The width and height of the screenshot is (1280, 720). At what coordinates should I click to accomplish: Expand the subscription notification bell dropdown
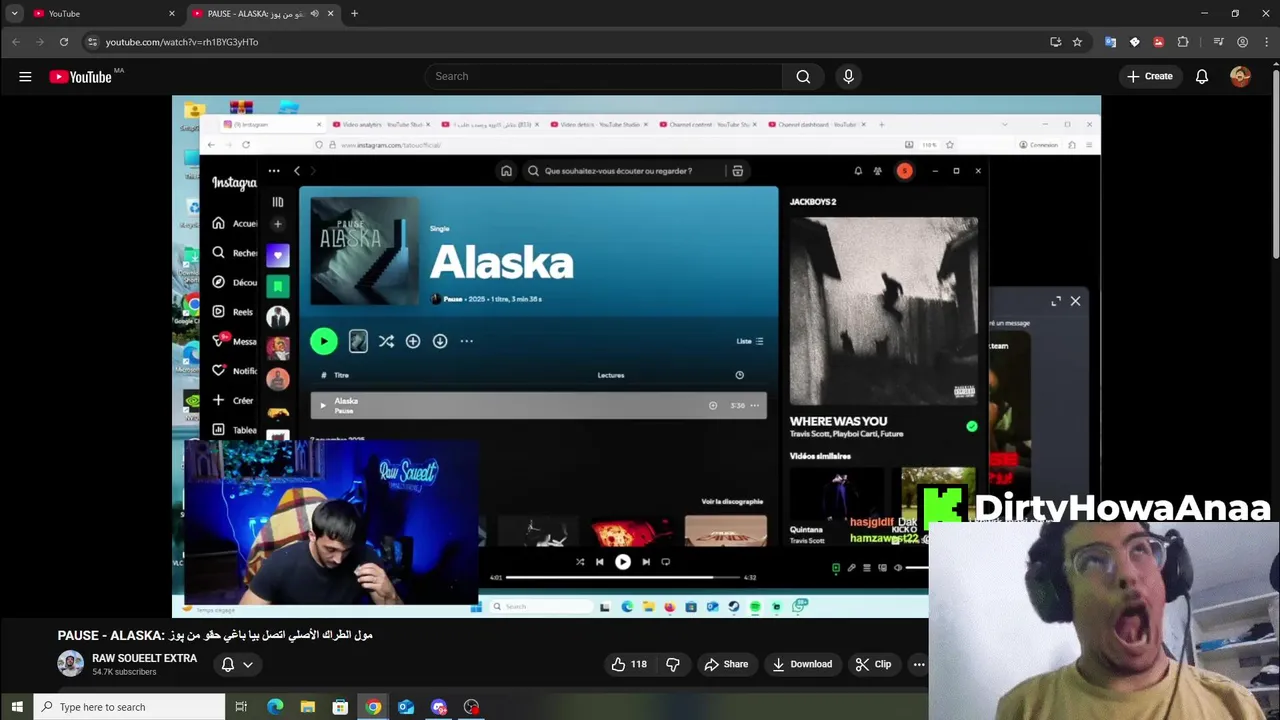[237, 664]
